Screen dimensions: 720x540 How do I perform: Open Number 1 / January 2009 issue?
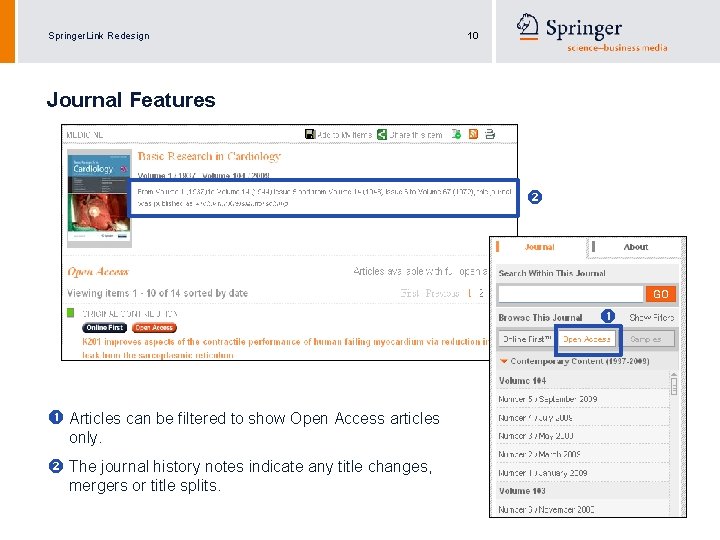543,472
